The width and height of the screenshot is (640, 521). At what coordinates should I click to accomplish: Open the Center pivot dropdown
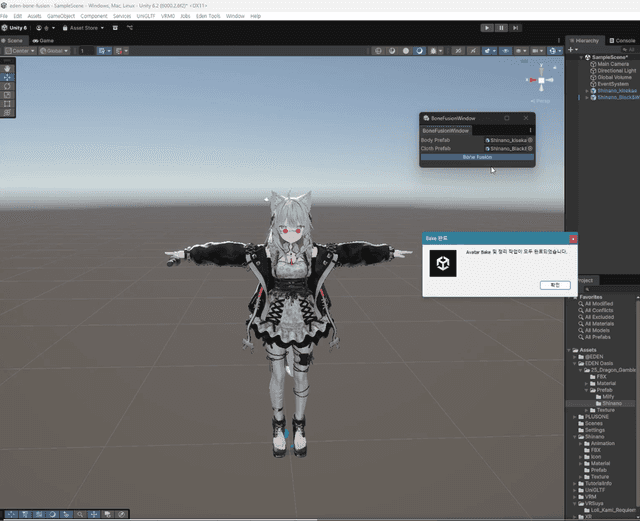tap(19, 50)
